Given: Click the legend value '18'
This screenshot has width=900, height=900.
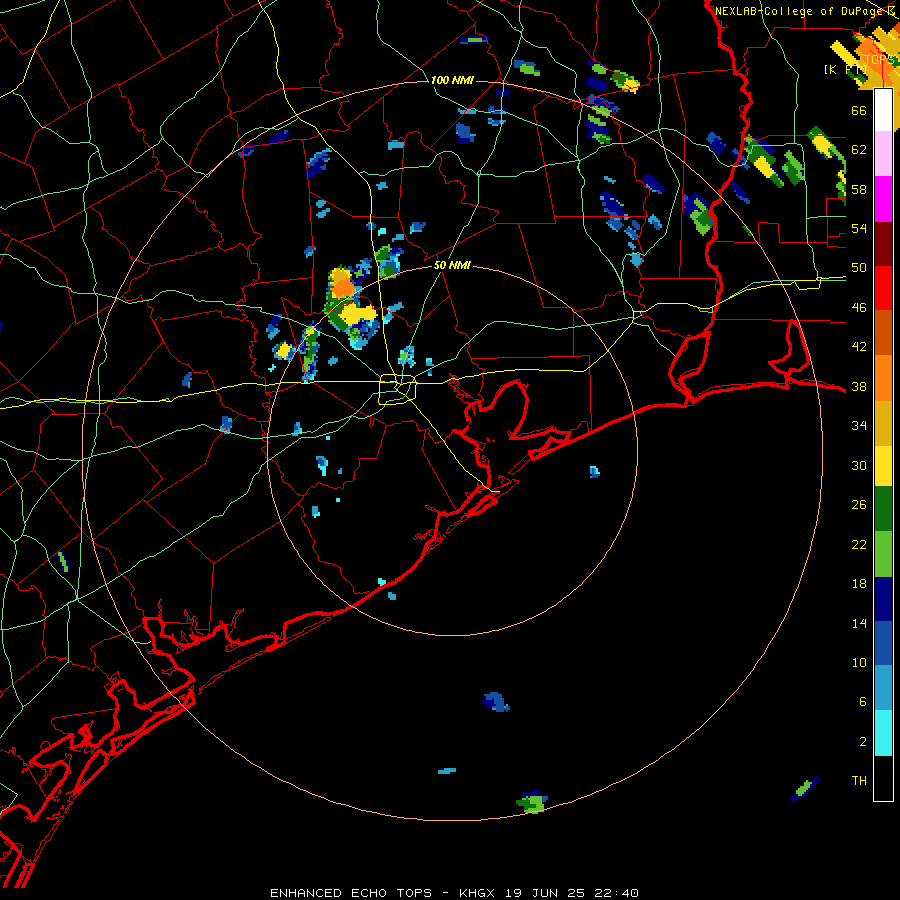Looking at the screenshot, I should pos(859,584).
